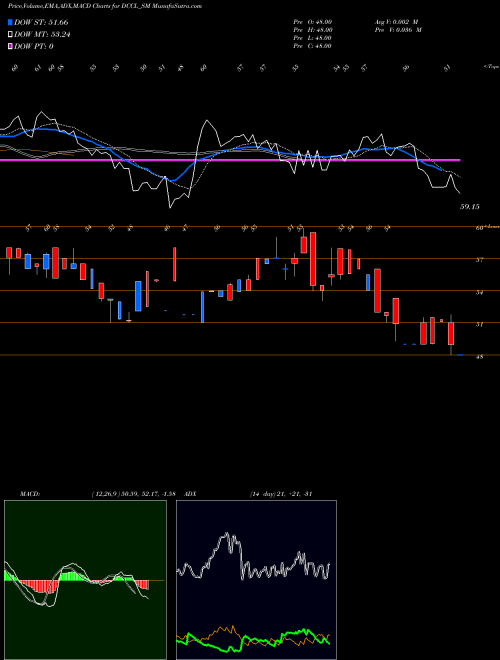Click the 59.15 value under the EMA chart
Viewport: 500px width, 660px height.
469,207
